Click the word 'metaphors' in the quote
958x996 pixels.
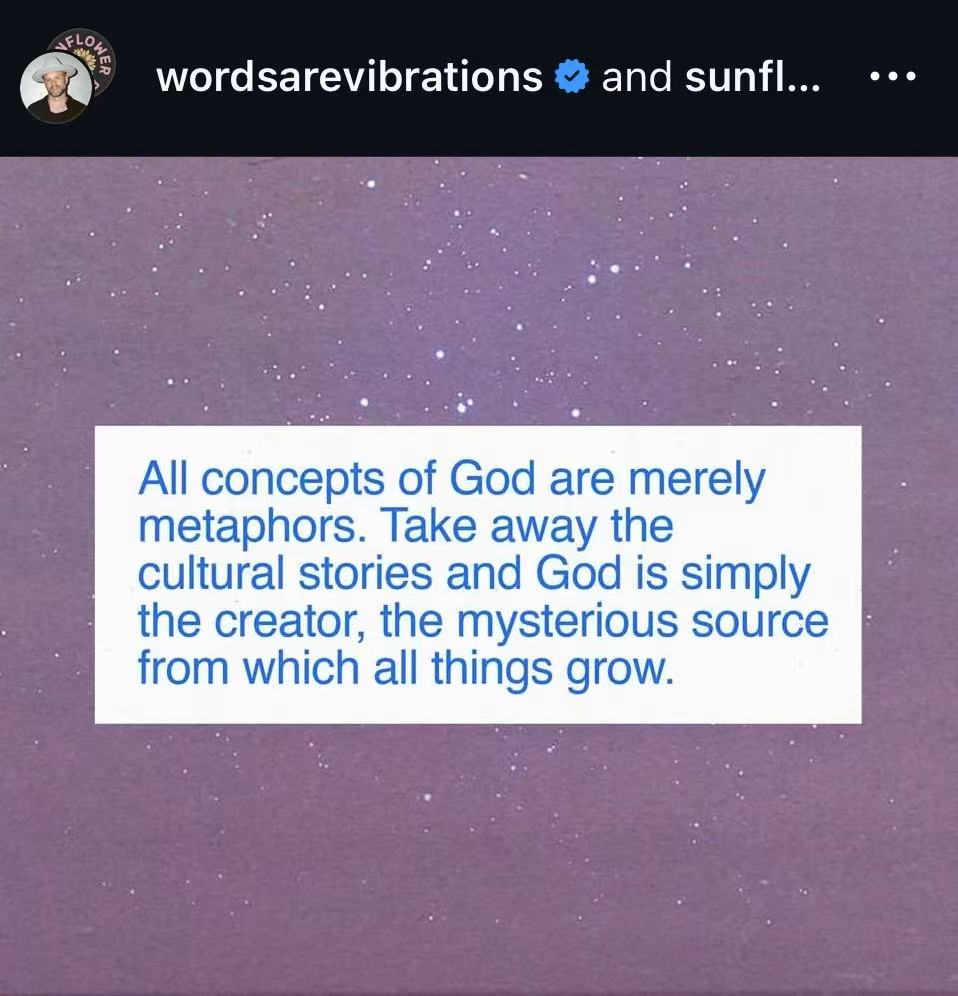tap(248, 528)
